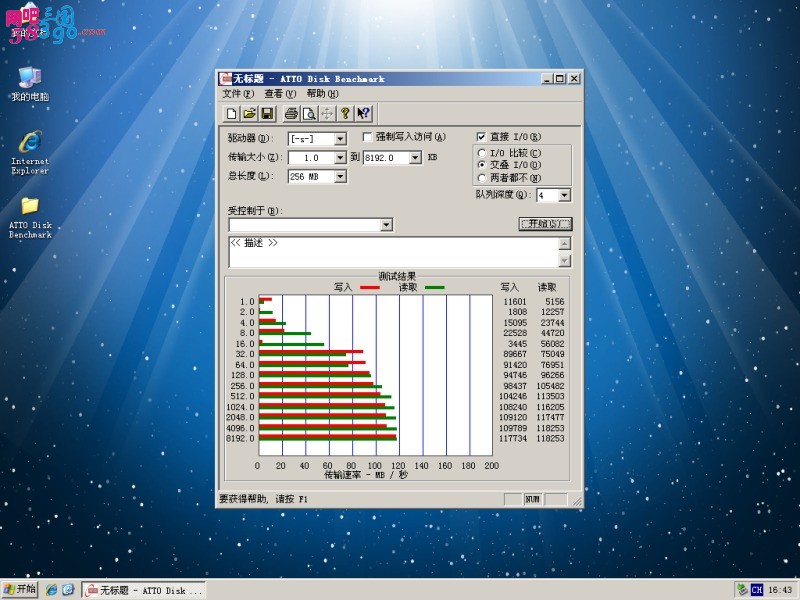800x600 pixels.
Task: Click the write value 3445 in results
Action: (x=517, y=344)
